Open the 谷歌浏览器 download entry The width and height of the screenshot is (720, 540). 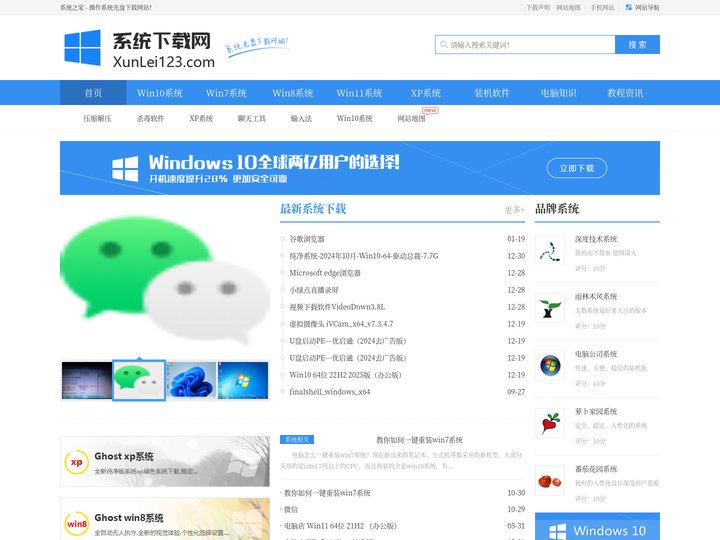[307, 239]
